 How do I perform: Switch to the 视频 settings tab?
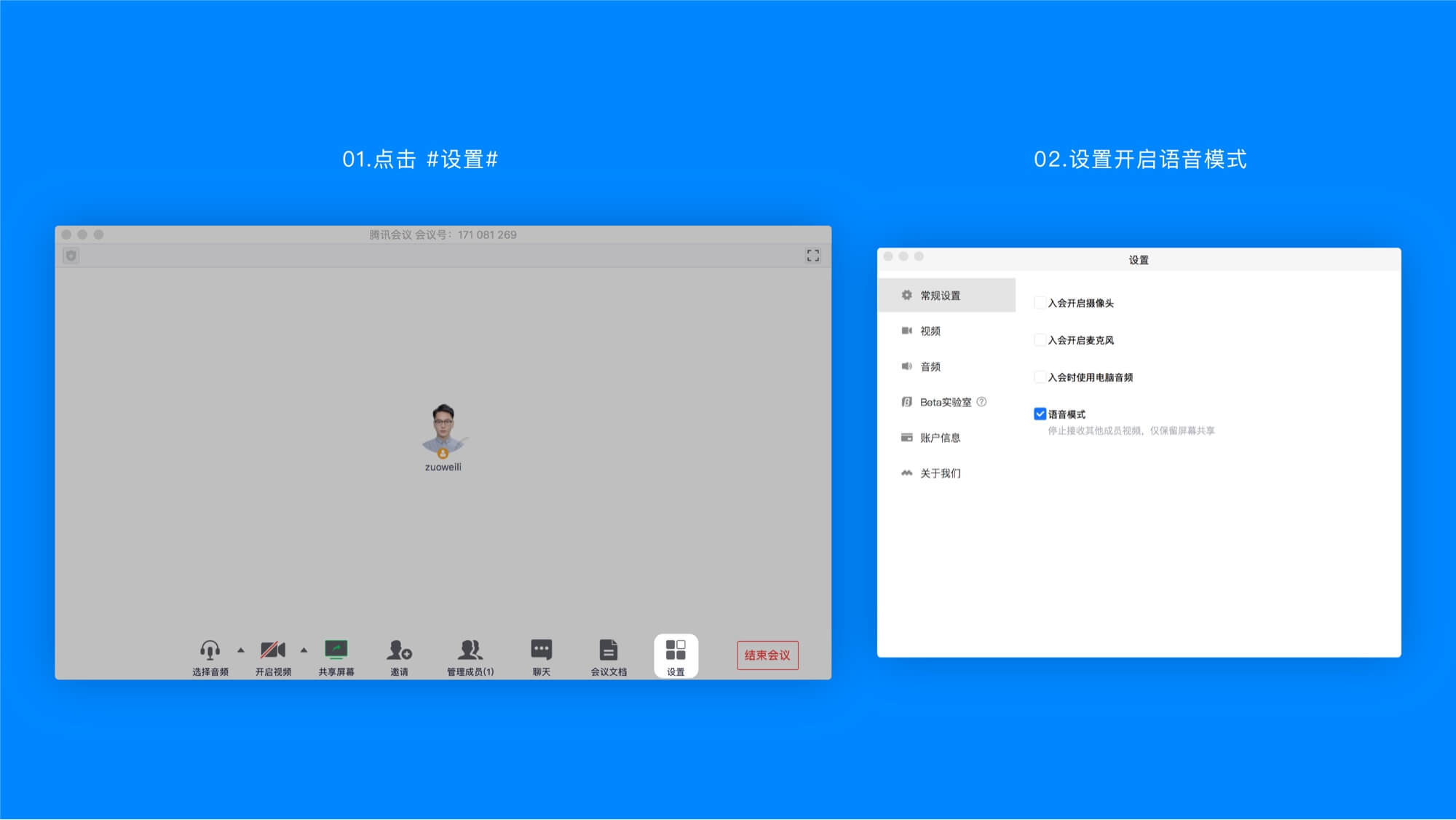(931, 331)
